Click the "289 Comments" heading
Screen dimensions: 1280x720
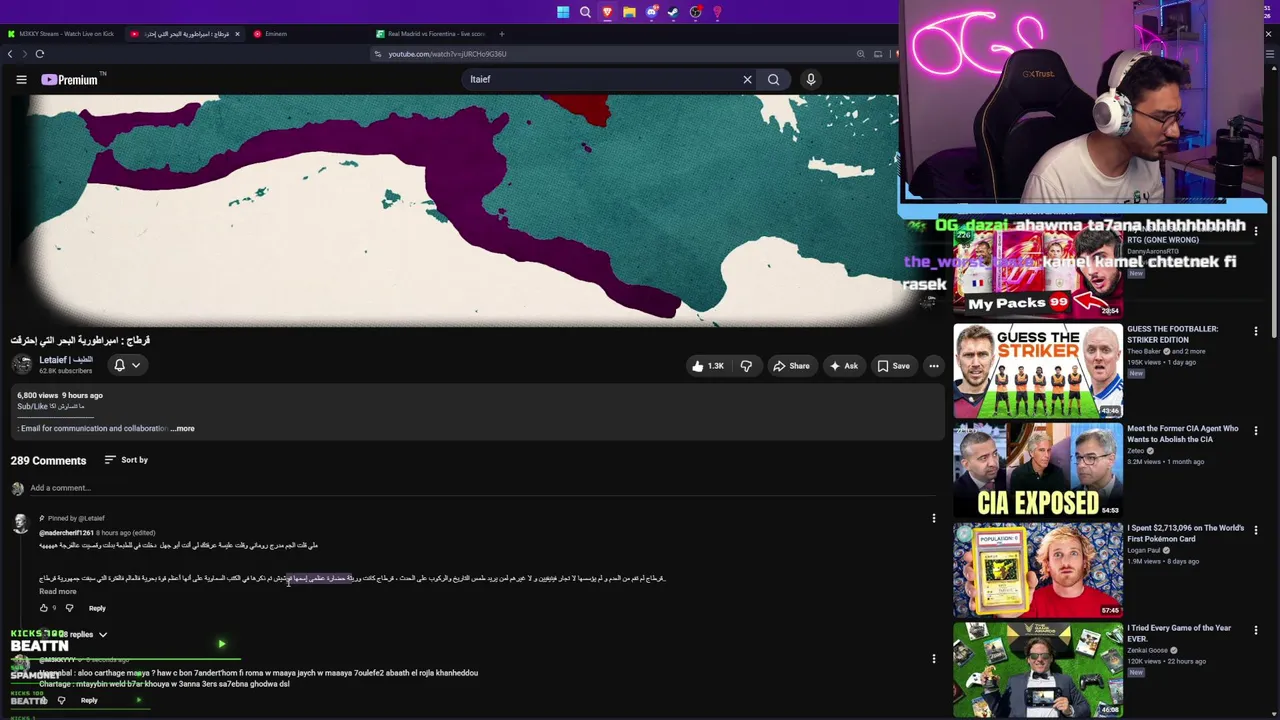pyautogui.click(x=48, y=461)
